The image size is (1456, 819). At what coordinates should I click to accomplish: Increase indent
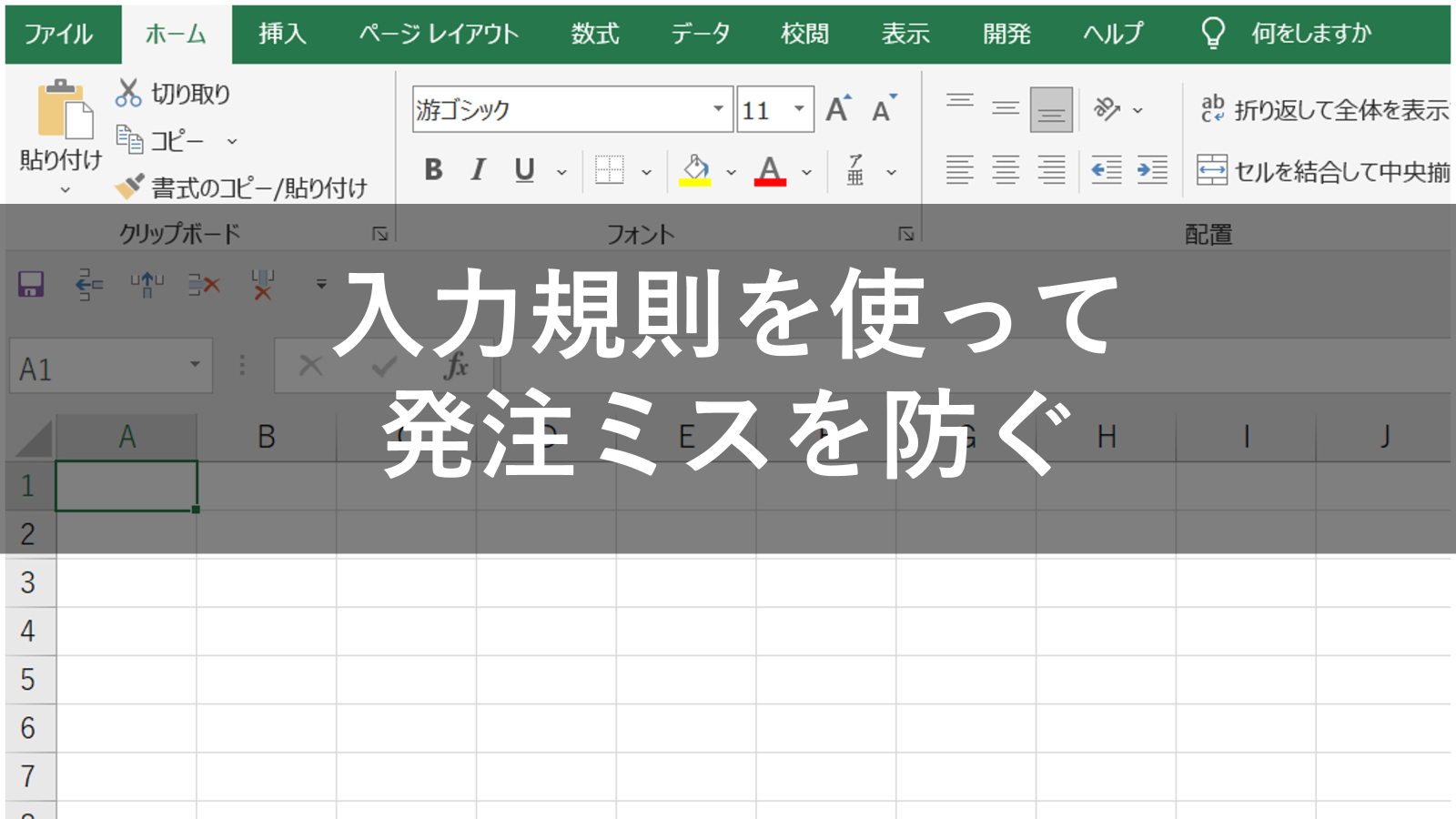[x=1152, y=170]
